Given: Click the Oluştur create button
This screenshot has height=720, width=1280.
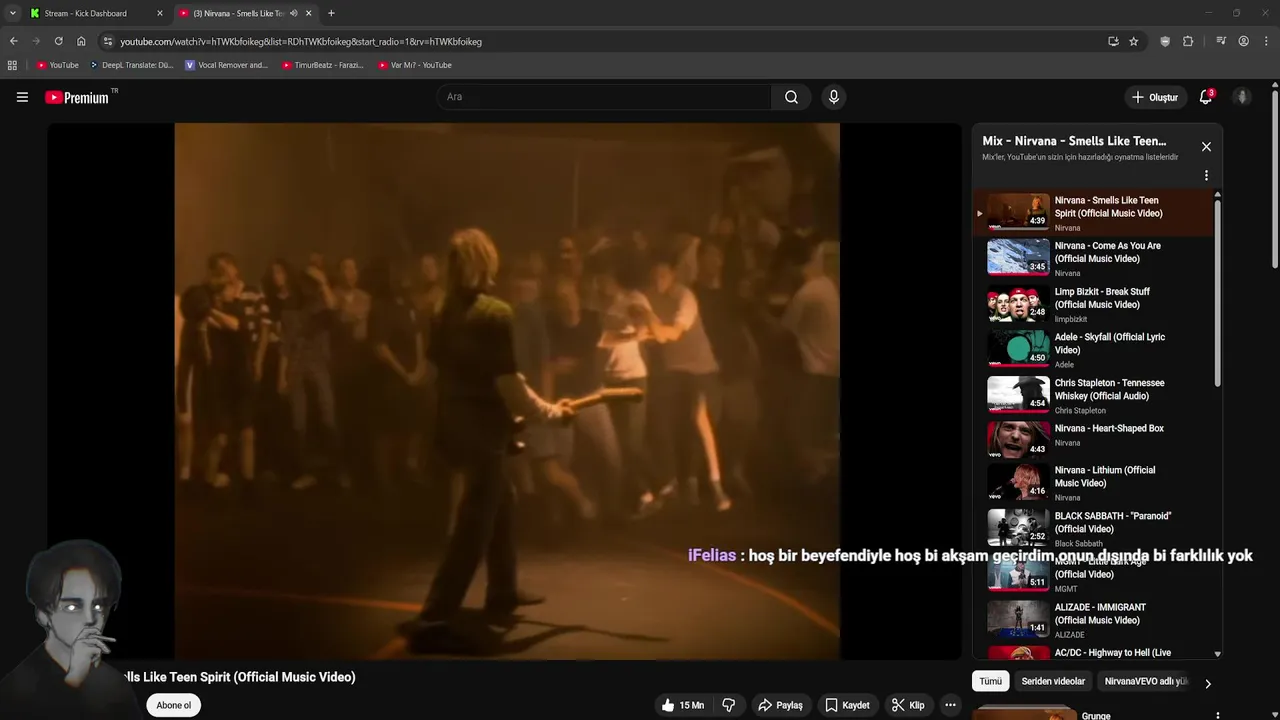Looking at the screenshot, I should click(x=1154, y=97).
